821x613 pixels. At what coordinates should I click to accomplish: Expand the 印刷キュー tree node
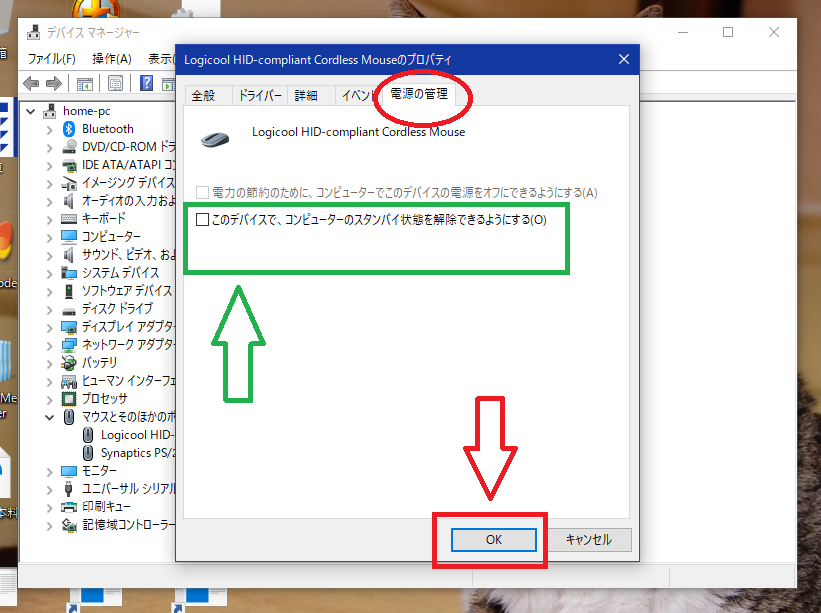pos(50,507)
